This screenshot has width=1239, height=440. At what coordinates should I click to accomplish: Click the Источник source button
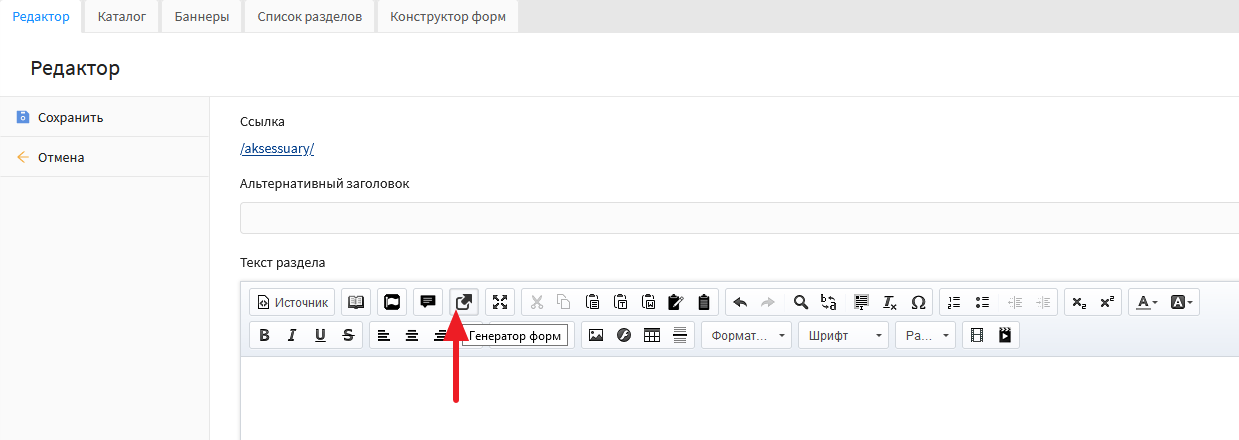(291, 302)
